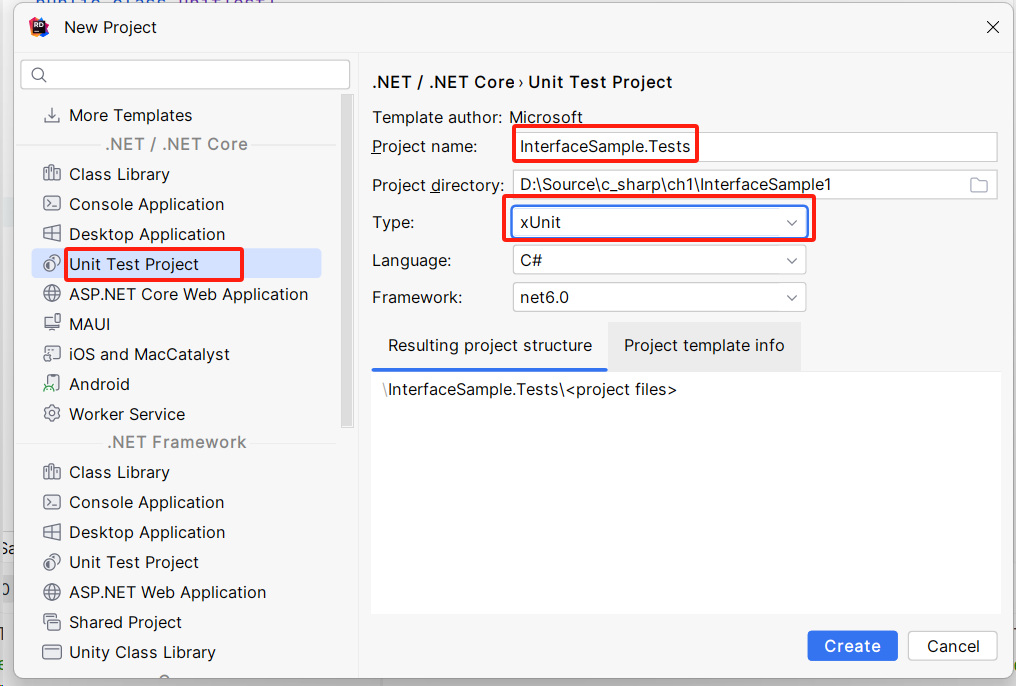
Task: Click the \InterfaceSample.Tests\<project files> path text
Action: 529,389
